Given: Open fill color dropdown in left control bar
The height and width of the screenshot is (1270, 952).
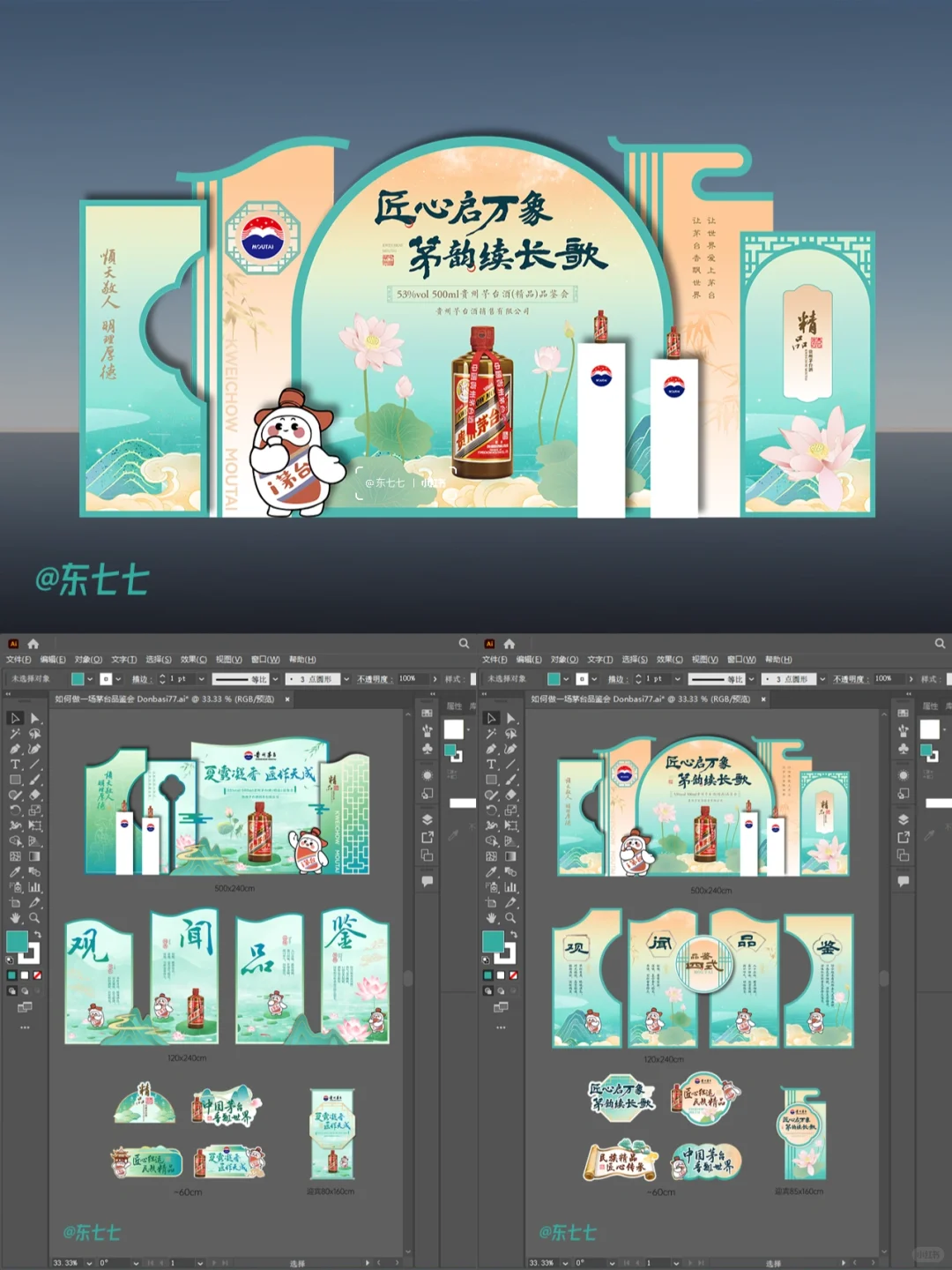Looking at the screenshot, I should click(90, 679).
